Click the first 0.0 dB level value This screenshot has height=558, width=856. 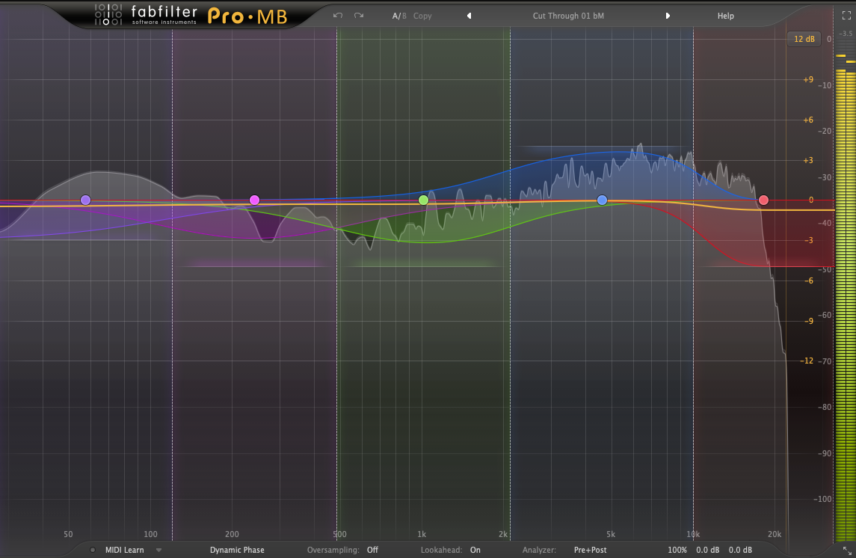[x=708, y=550]
